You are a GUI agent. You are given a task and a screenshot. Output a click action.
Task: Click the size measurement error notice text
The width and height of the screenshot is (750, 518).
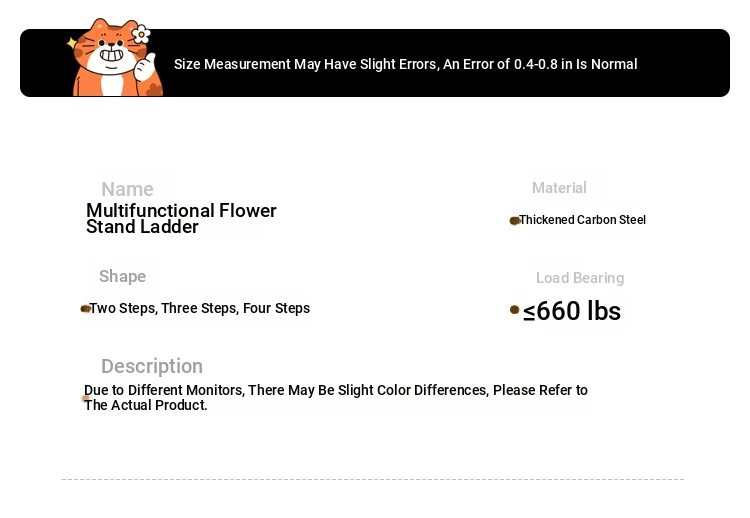(x=406, y=64)
